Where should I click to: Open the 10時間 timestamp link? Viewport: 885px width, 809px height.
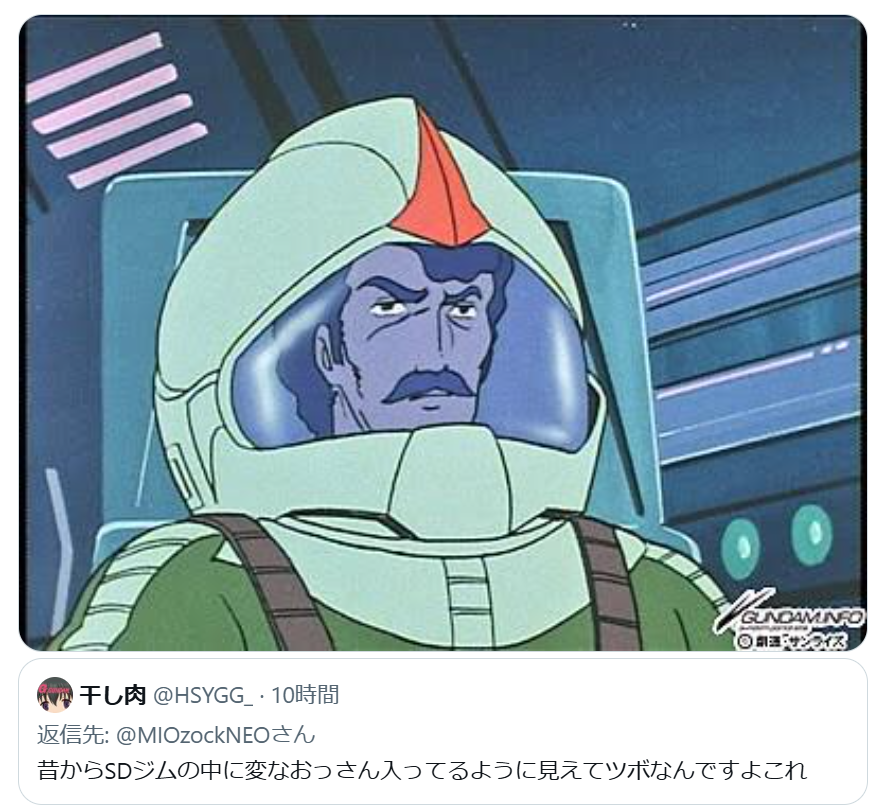(x=305, y=695)
